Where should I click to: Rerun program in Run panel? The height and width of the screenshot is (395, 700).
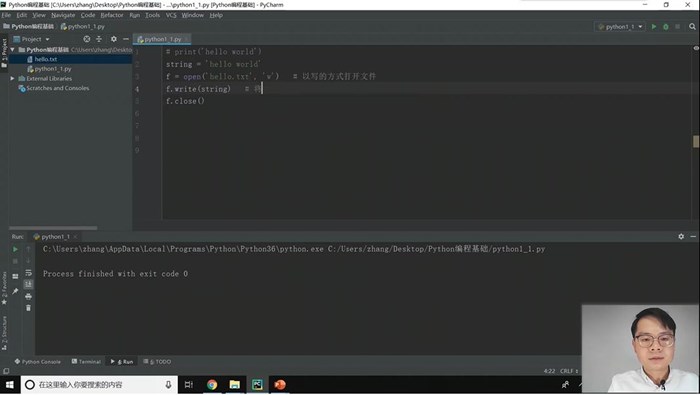click(15, 249)
